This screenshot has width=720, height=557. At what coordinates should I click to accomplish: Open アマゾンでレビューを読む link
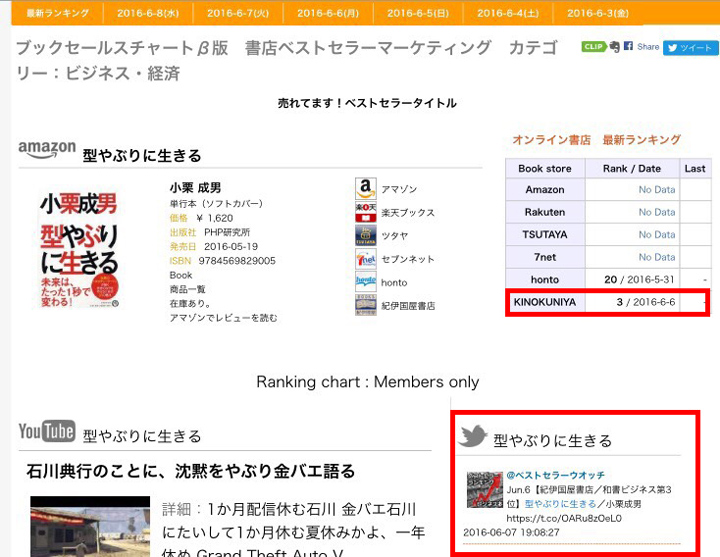point(224,317)
